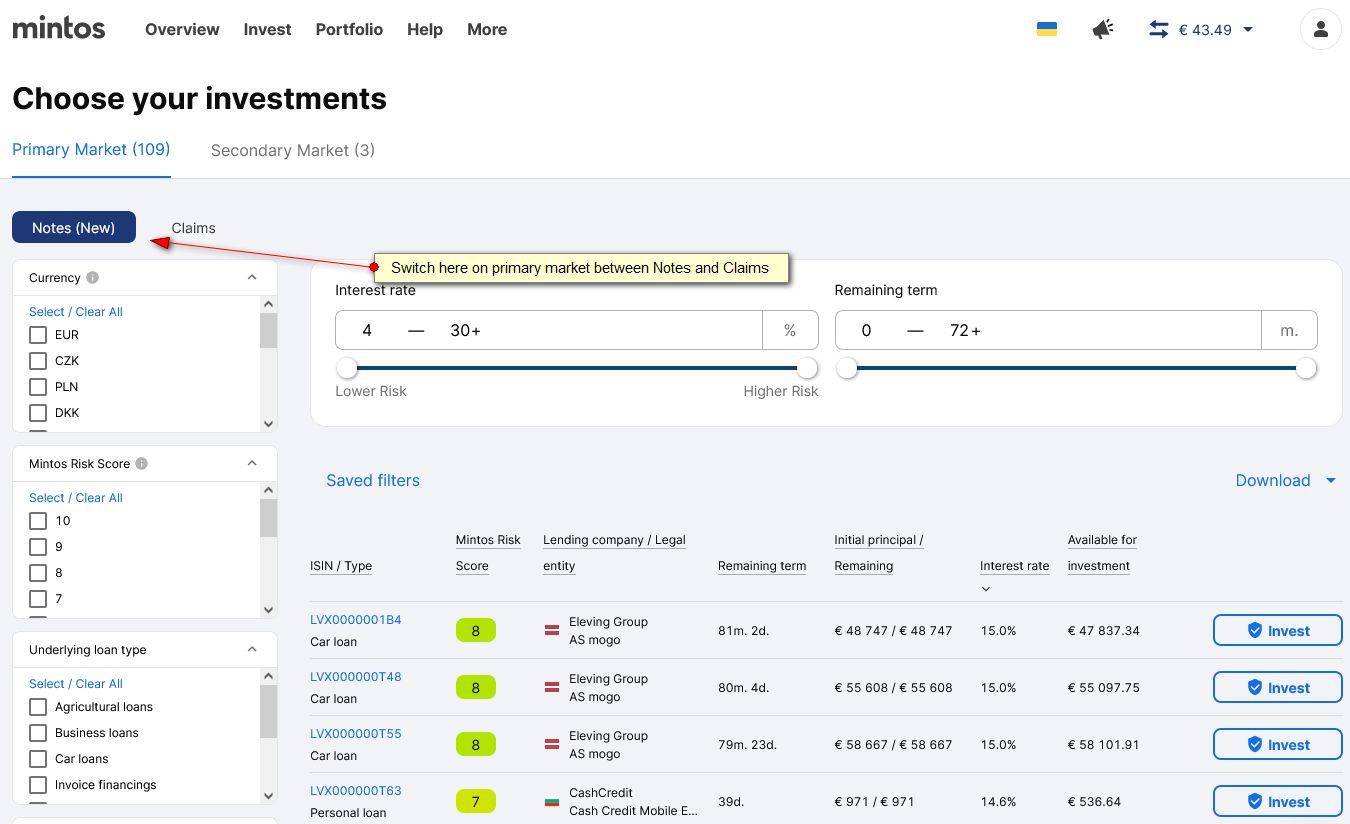Viewport: 1350px width, 824px height.
Task: Enable Agricultural loans checkbox
Action: [x=38, y=707]
